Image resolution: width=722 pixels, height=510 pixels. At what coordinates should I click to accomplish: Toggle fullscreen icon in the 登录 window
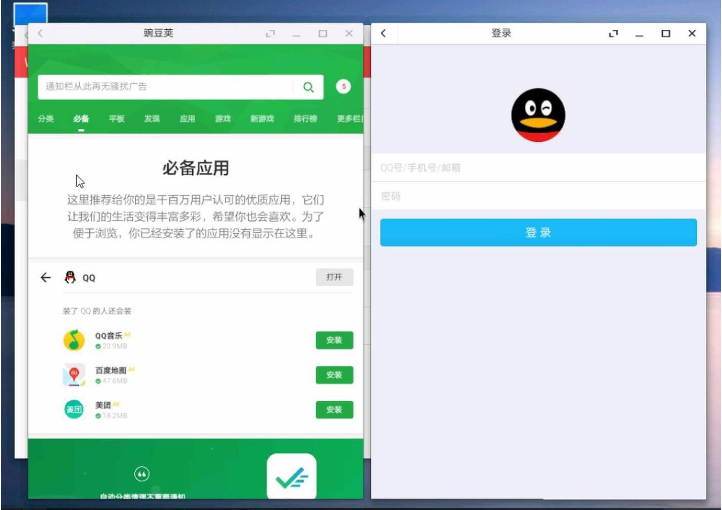click(x=613, y=34)
